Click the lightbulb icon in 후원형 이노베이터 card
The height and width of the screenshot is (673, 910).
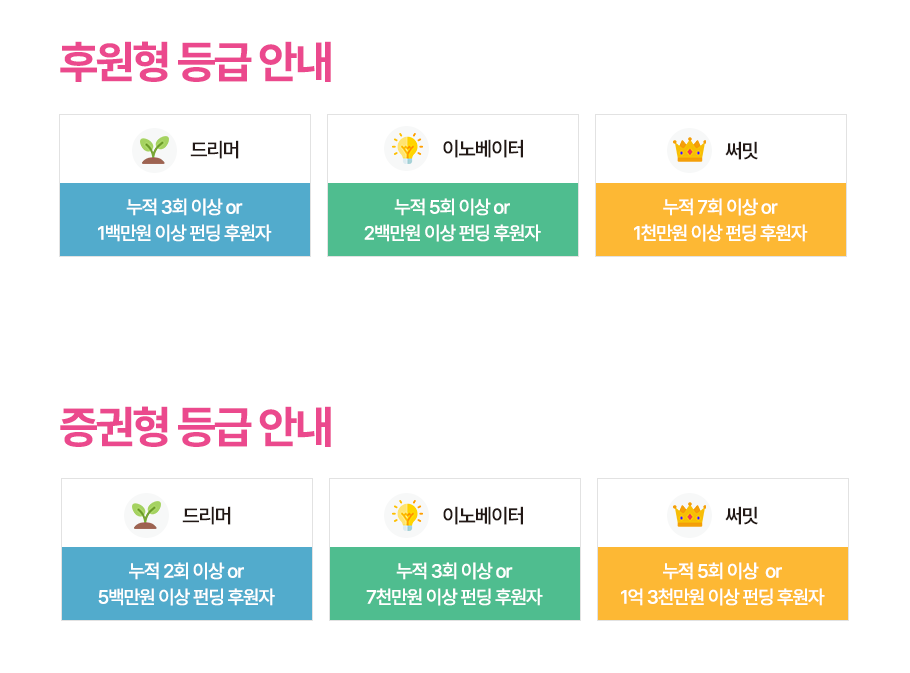click(x=406, y=149)
